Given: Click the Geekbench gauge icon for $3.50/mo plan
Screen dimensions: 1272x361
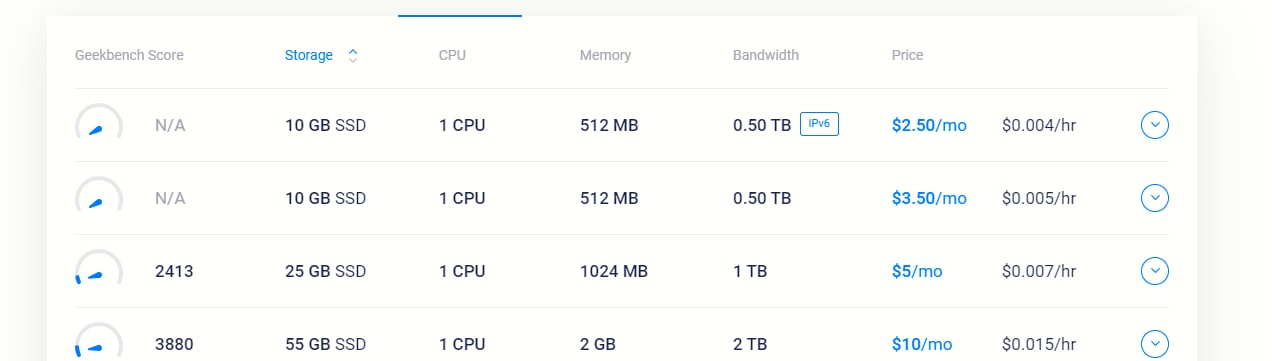Looking at the screenshot, I should (99, 195).
